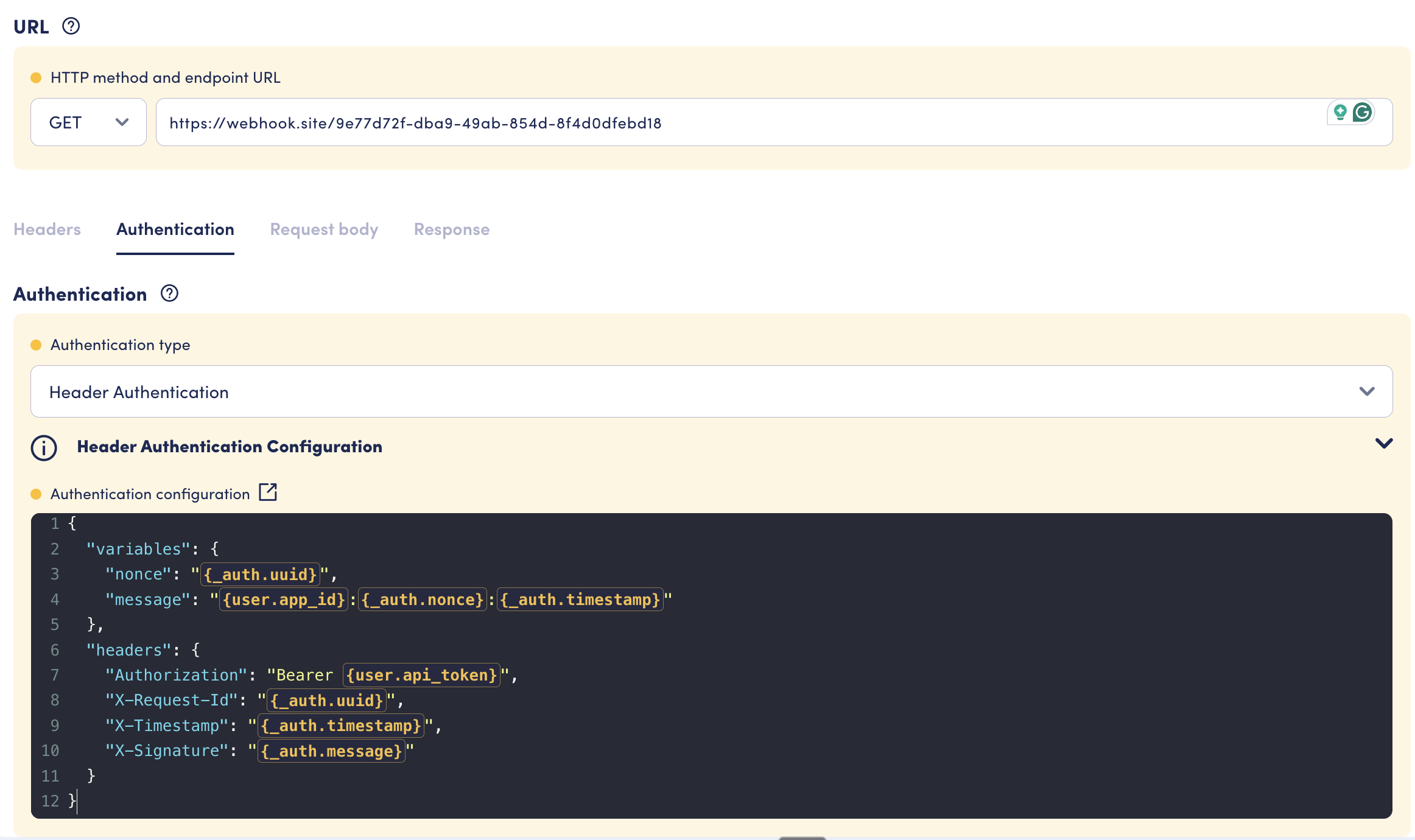The width and height of the screenshot is (1415, 840).
Task: Click into the webhook.site endpoint URL field
Action: 731,122
